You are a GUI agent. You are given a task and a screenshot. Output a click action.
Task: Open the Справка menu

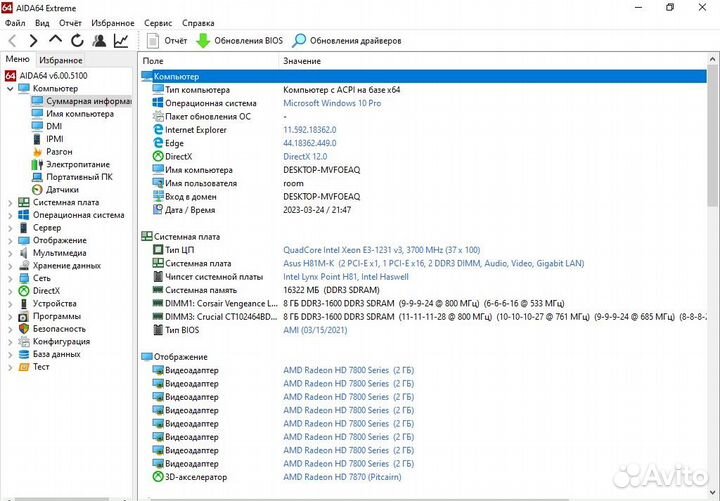[198, 23]
